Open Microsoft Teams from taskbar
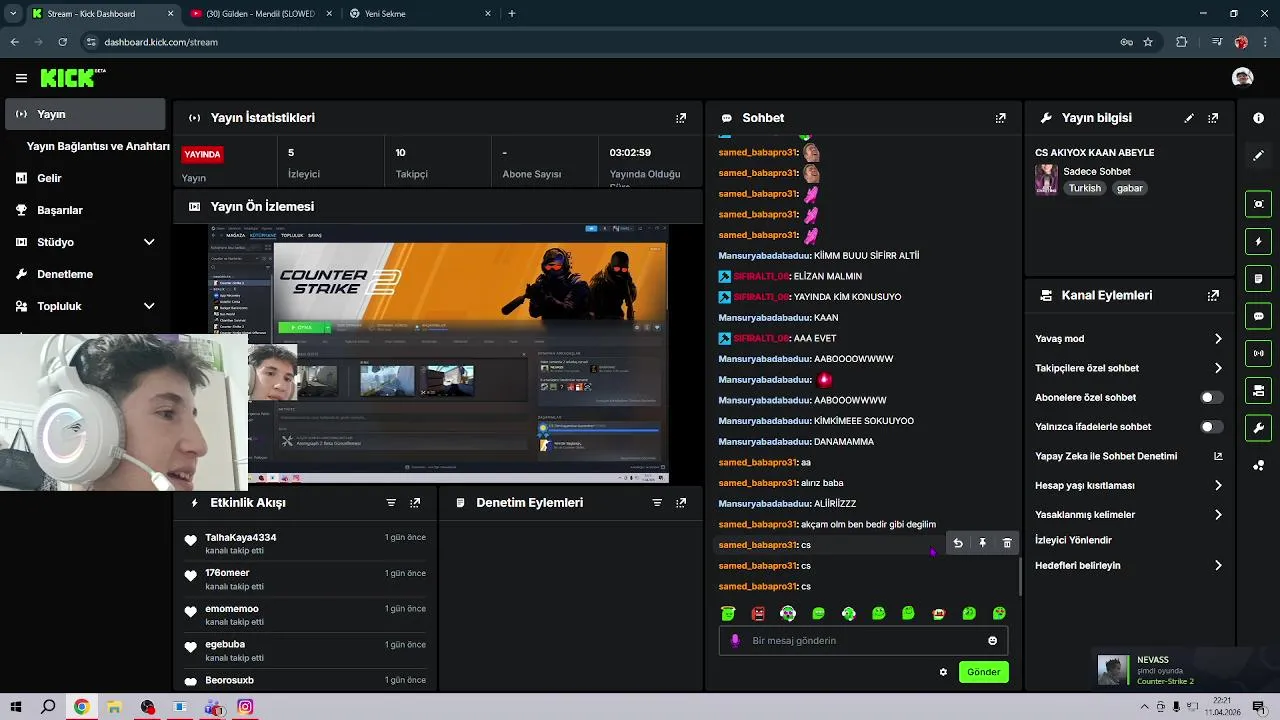1280x720 pixels. point(213,707)
